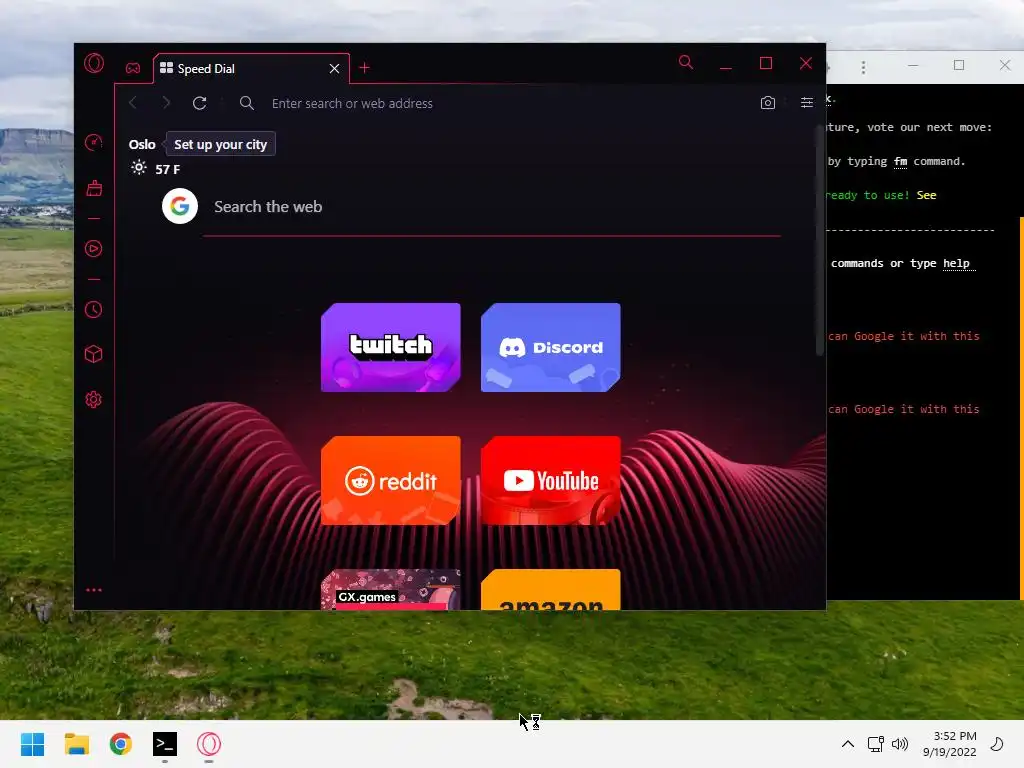This screenshot has width=1024, height=768.
Task: Open volume icon in system tray
Action: (900, 744)
